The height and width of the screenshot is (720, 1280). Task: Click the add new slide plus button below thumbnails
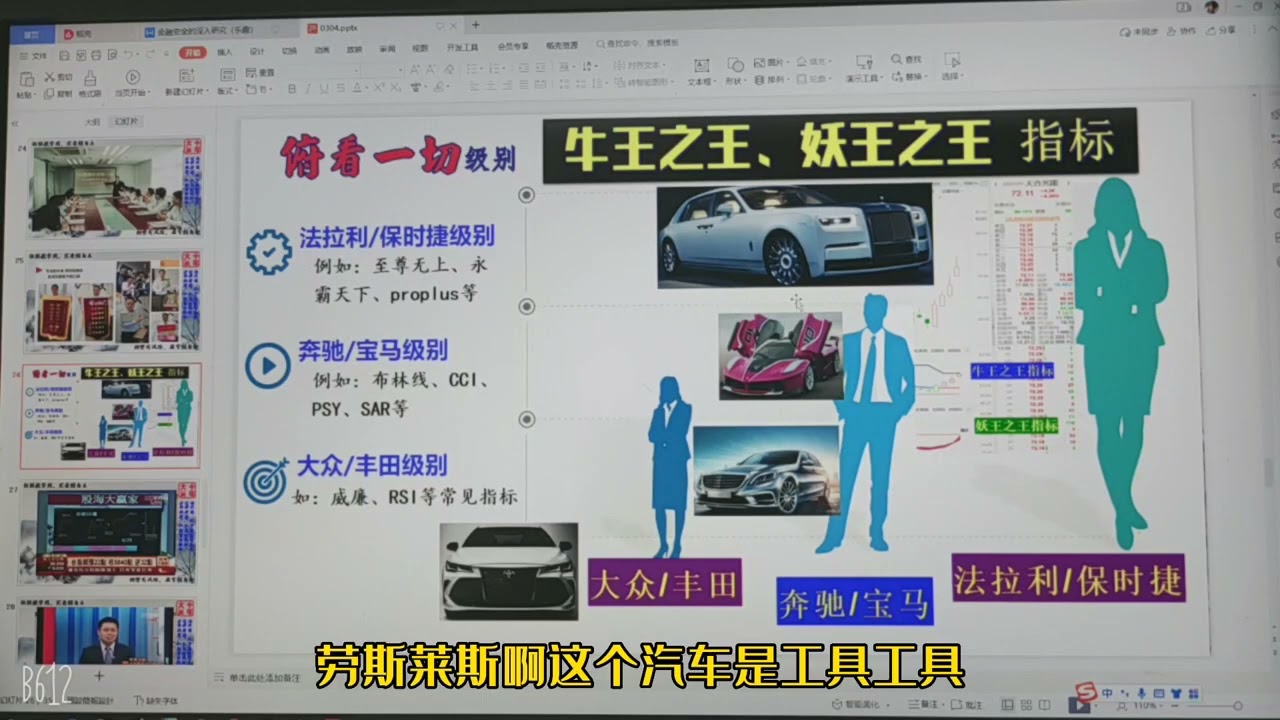click(99, 675)
